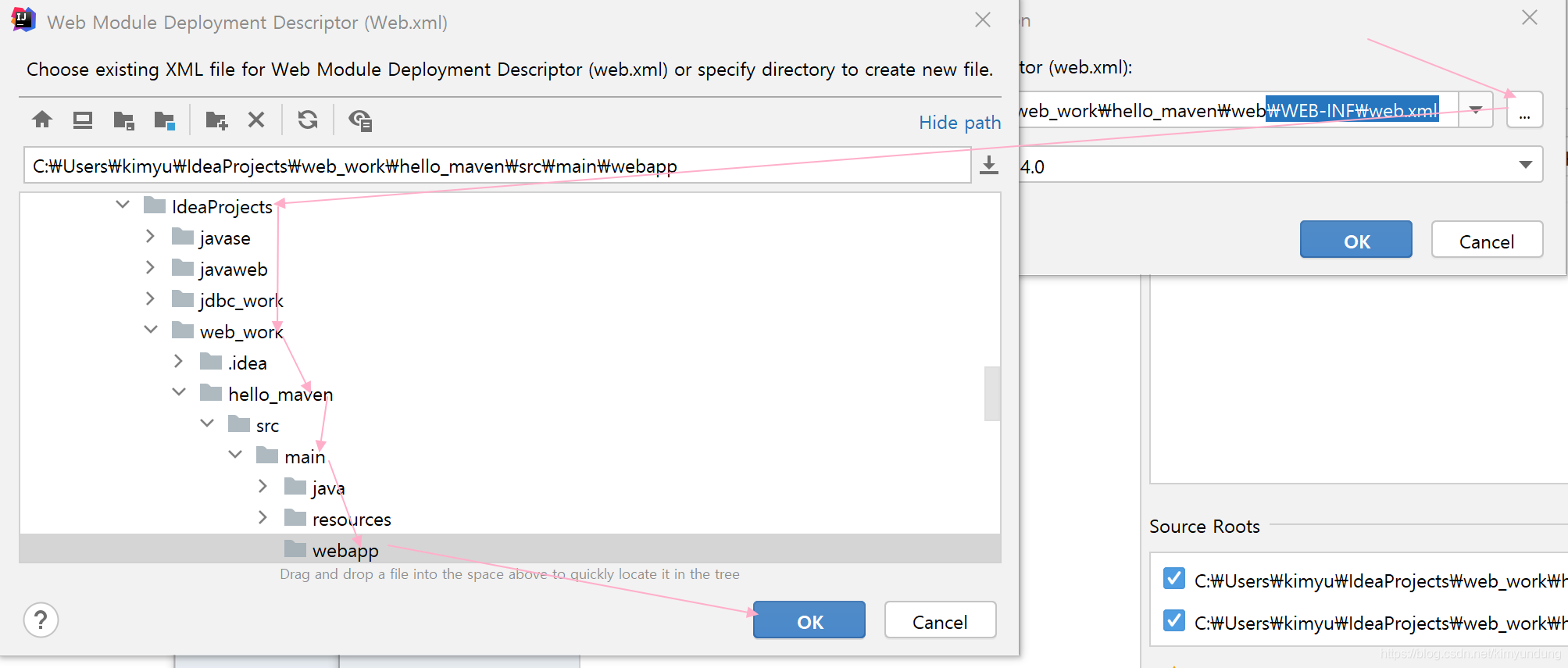Expand the .idea folder
Viewport: 1568px width, 668px height.
pyautogui.click(x=178, y=361)
